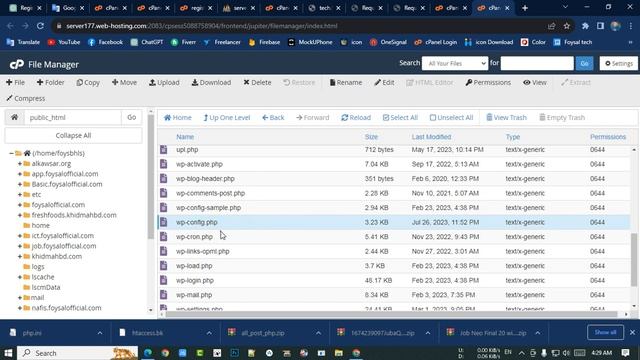
Task: Click the Copy toolbar button
Action: (x=88, y=82)
